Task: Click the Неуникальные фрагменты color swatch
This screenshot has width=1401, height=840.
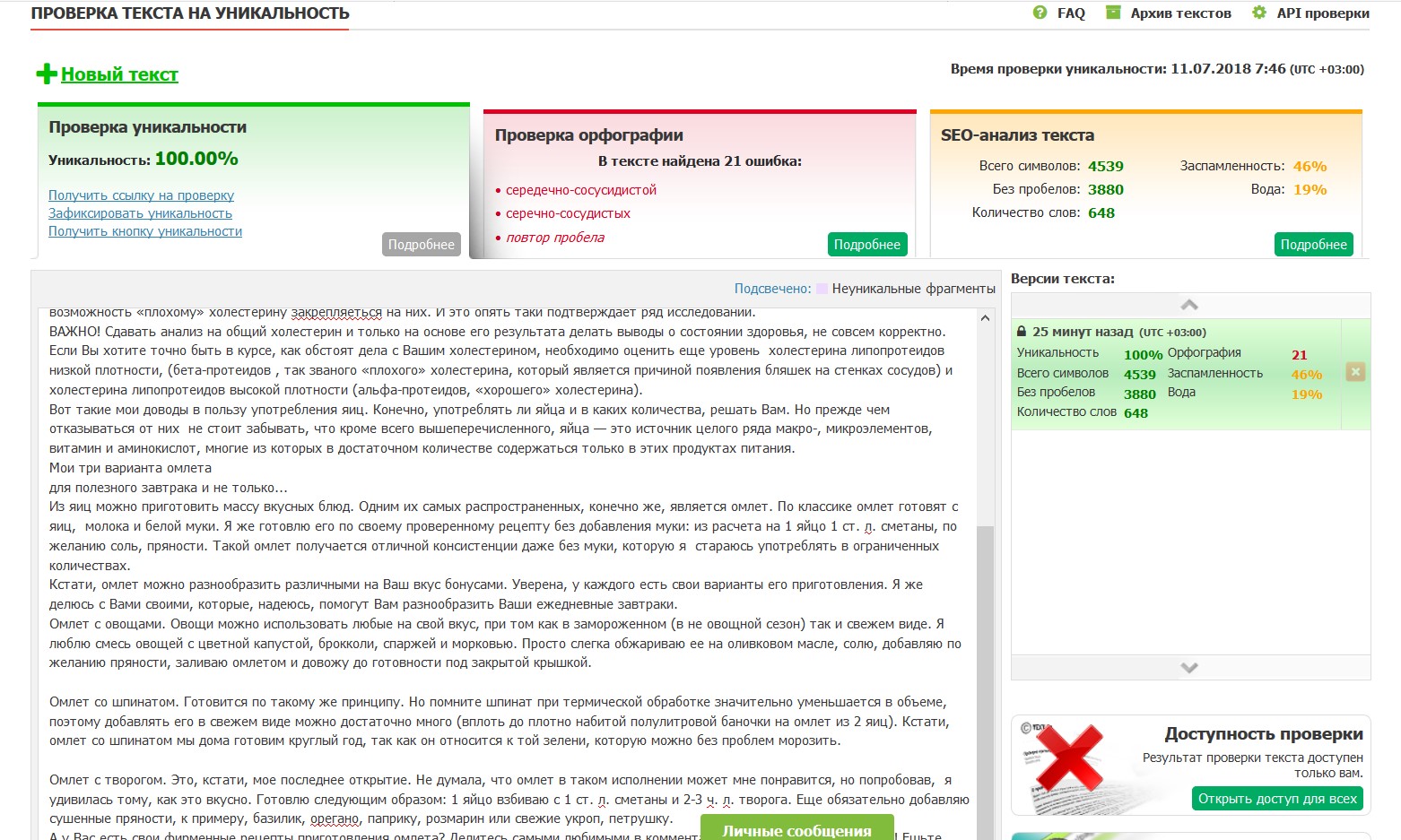Action: (822, 289)
